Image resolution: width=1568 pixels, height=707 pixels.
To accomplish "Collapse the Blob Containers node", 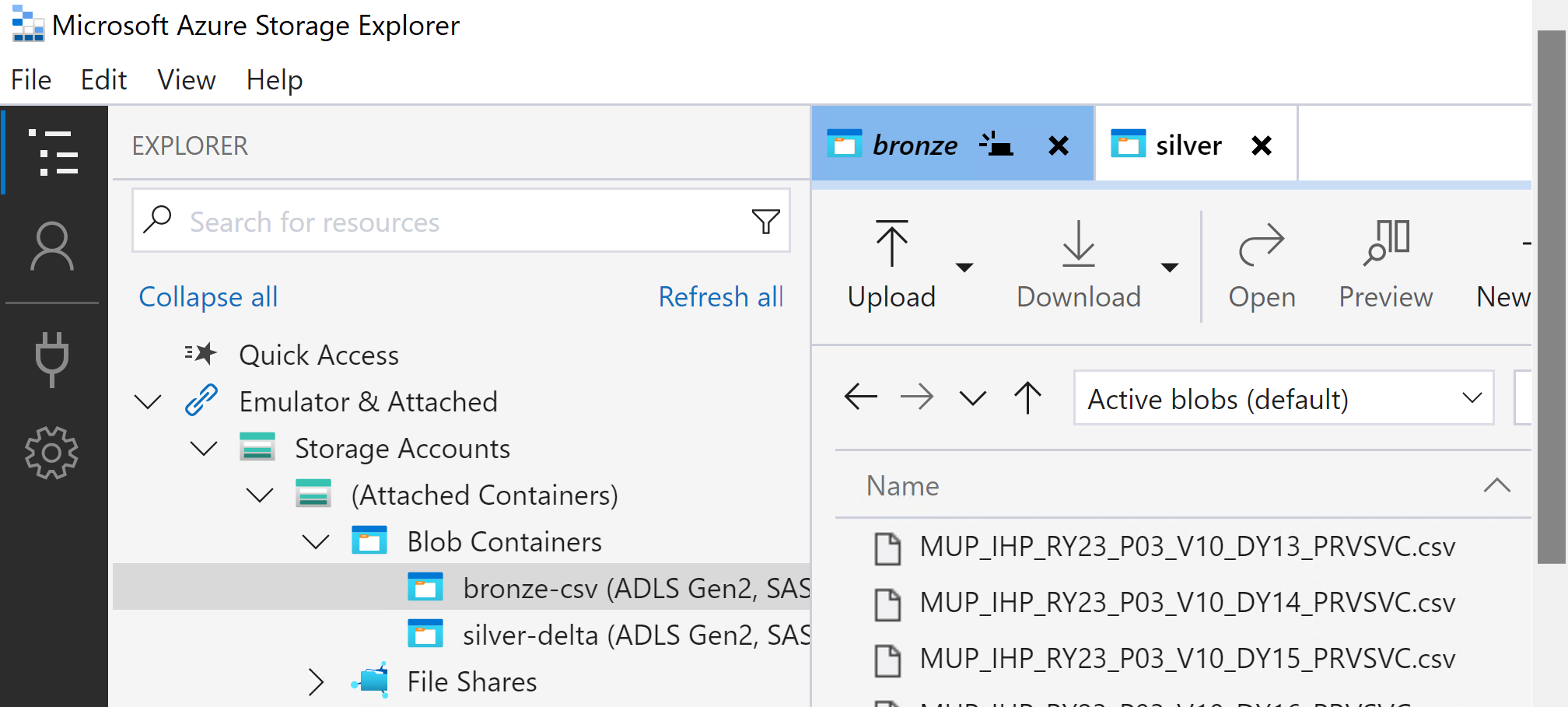I will (316, 542).
